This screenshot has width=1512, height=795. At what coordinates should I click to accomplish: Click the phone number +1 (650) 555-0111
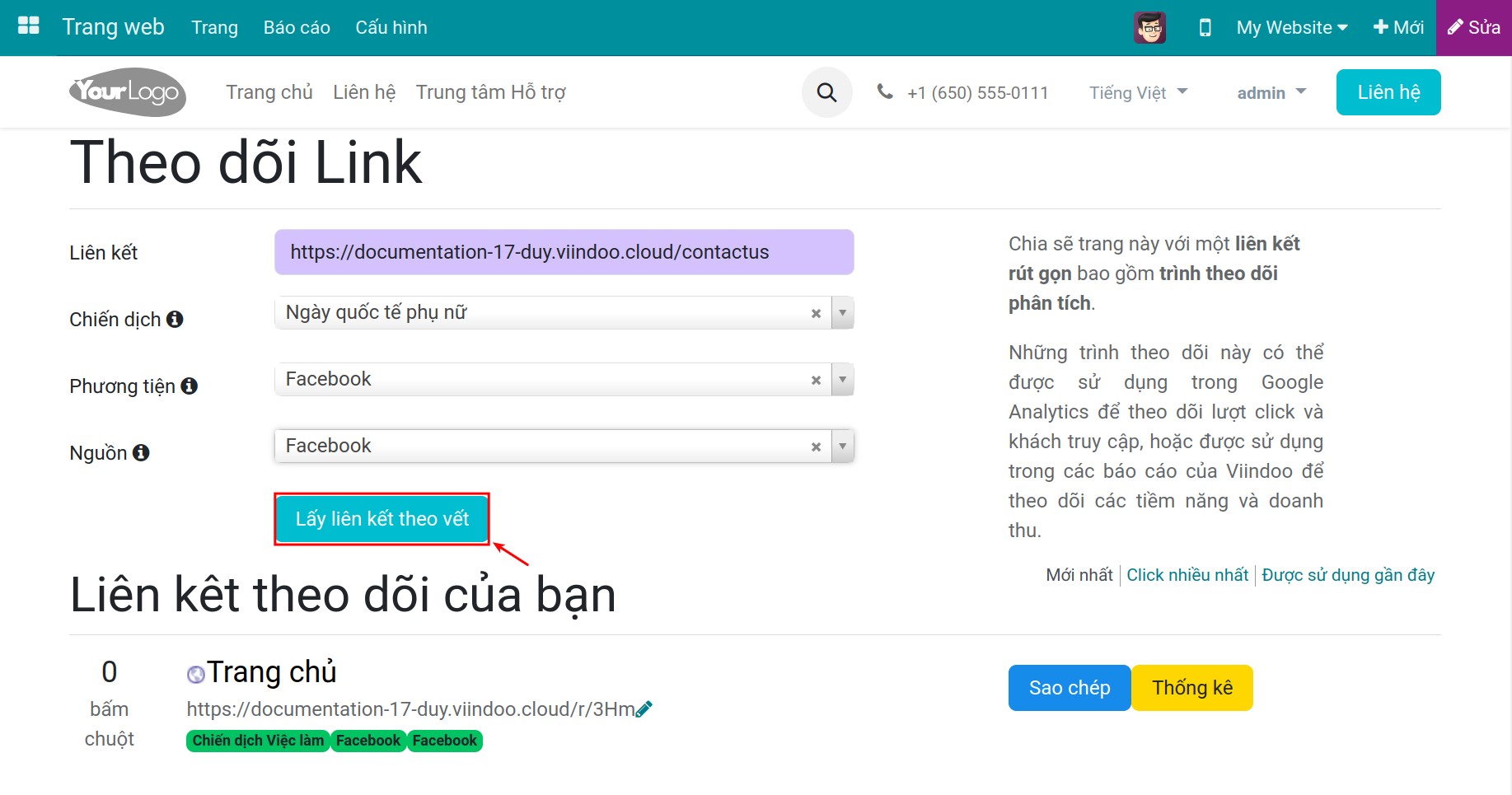pyautogui.click(x=978, y=92)
